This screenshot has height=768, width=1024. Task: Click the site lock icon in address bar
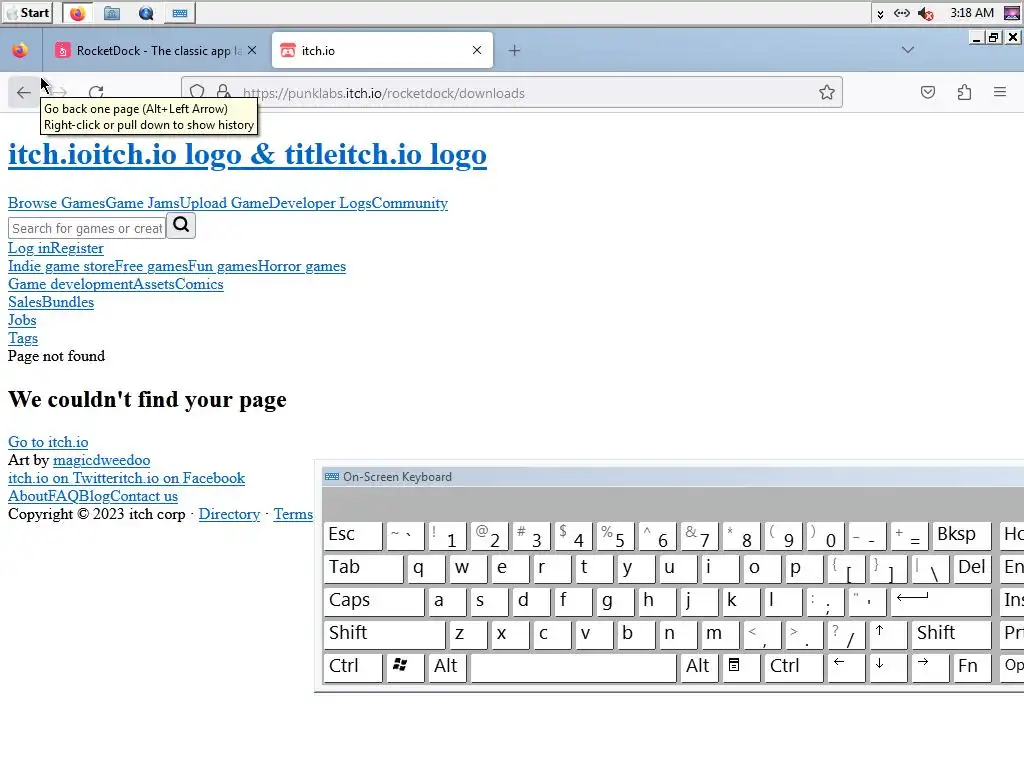pyautogui.click(x=224, y=92)
